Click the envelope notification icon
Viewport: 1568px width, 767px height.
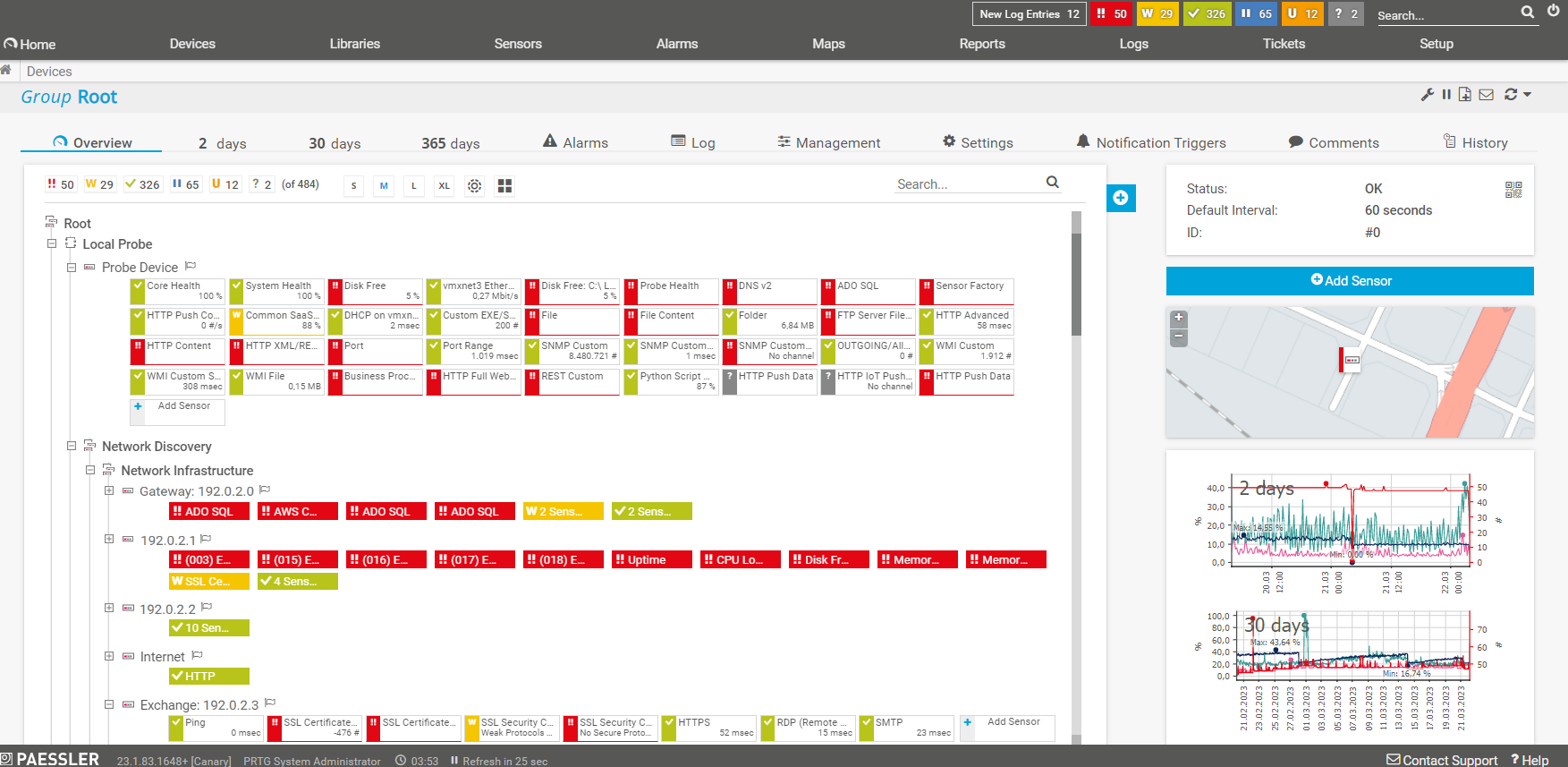[1486, 95]
